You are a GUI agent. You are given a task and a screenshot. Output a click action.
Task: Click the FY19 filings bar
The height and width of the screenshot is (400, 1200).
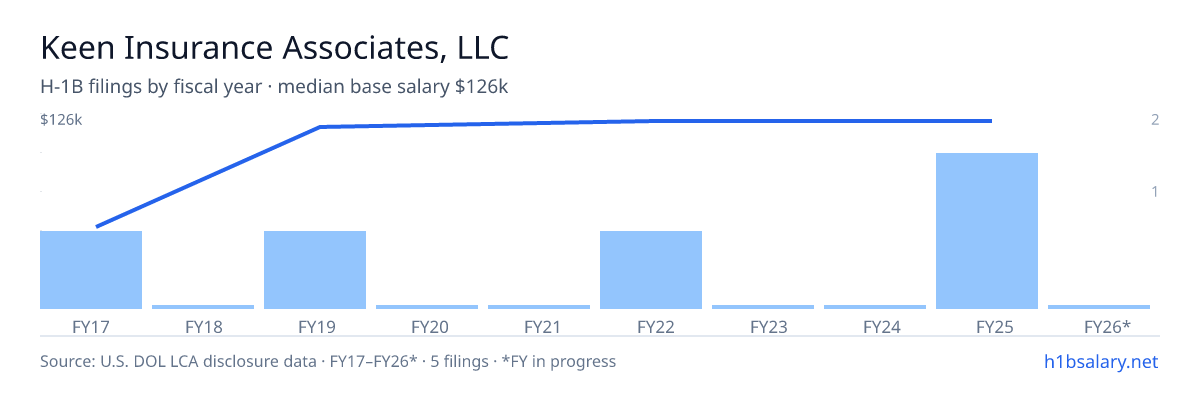click(315, 270)
